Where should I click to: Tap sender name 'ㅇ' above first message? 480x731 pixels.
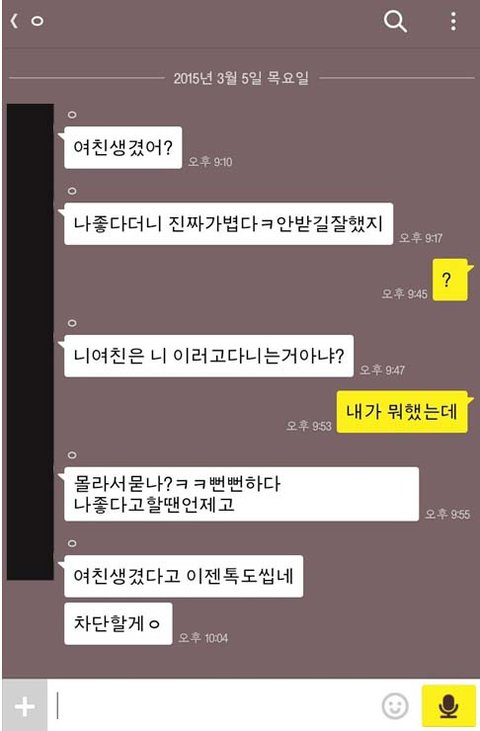point(72,115)
